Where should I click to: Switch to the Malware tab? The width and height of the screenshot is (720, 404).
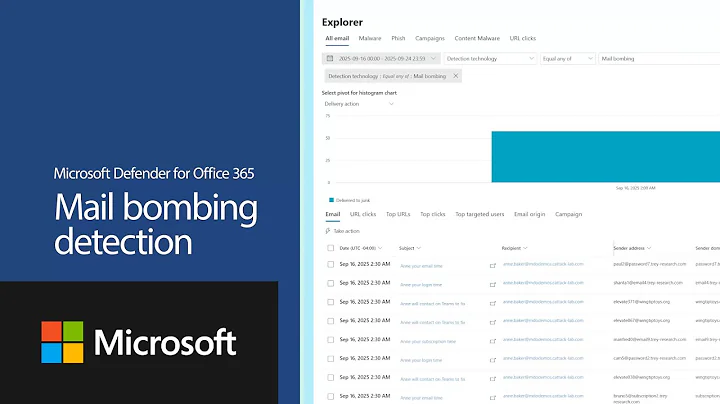(x=370, y=38)
